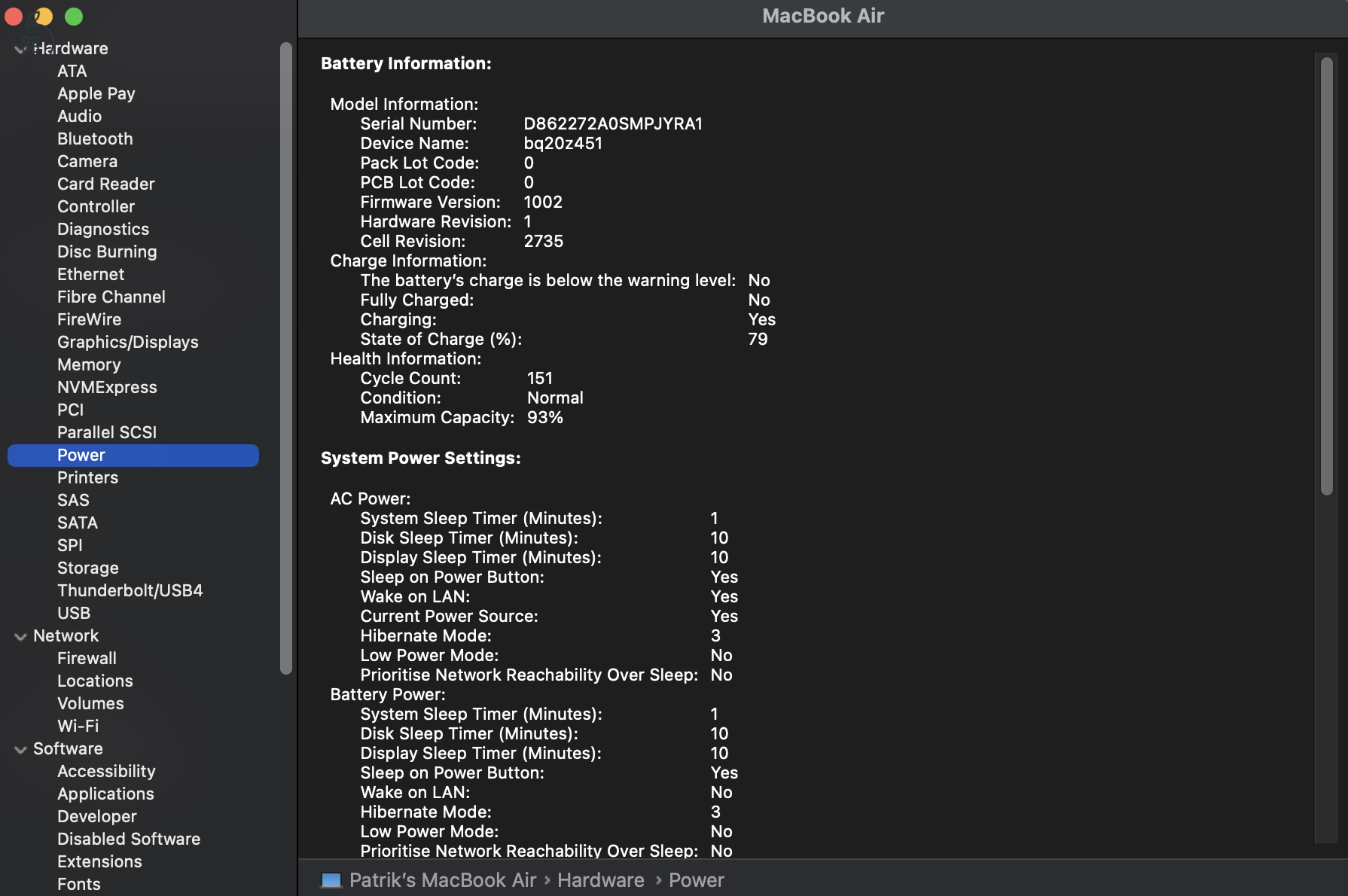Close the window with red button
The width and height of the screenshot is (1348, 896).
(x=14, y=16)
